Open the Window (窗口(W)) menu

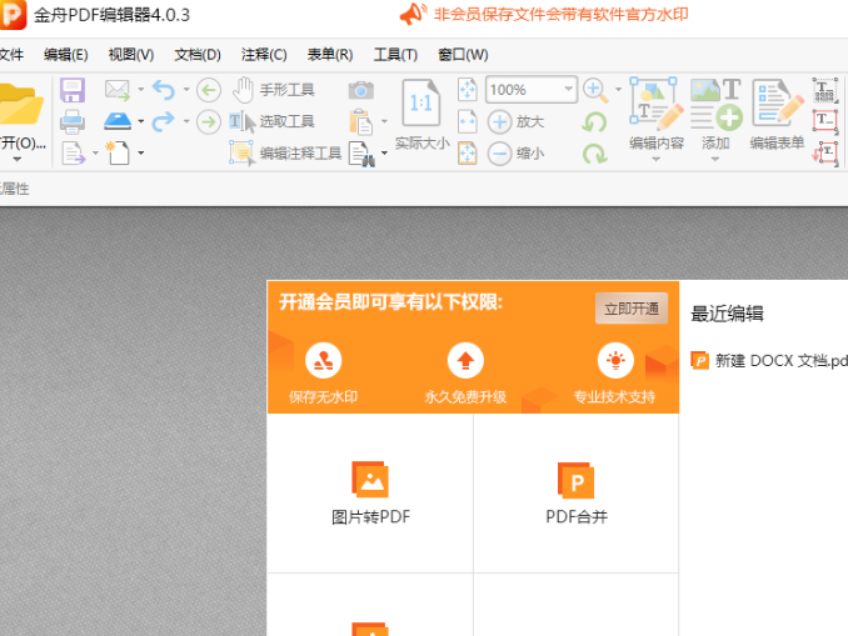[463, 55]
